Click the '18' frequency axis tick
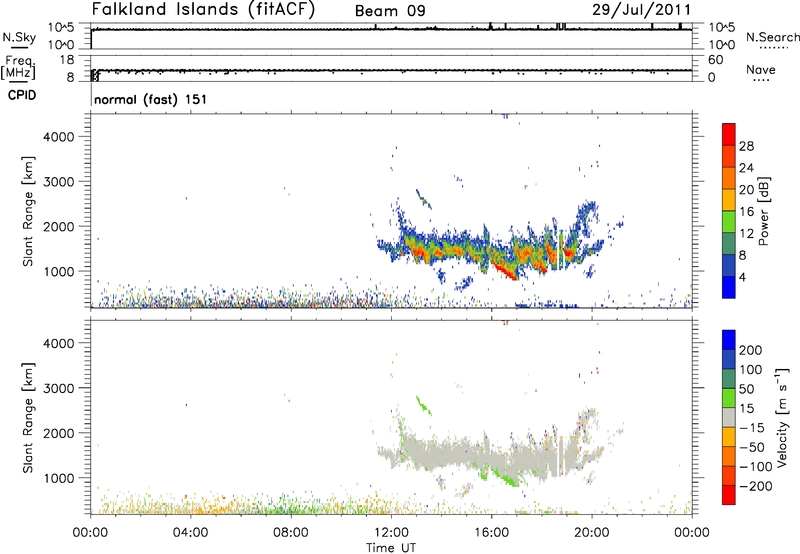This screenshot has width=800, height=554. click(x=67, y=60)
